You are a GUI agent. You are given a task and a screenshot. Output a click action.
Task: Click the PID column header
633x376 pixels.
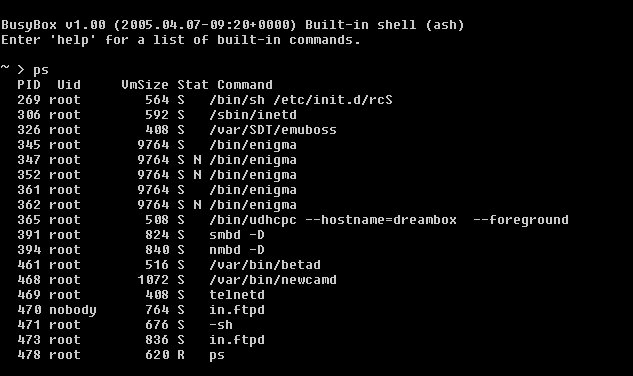29,85
